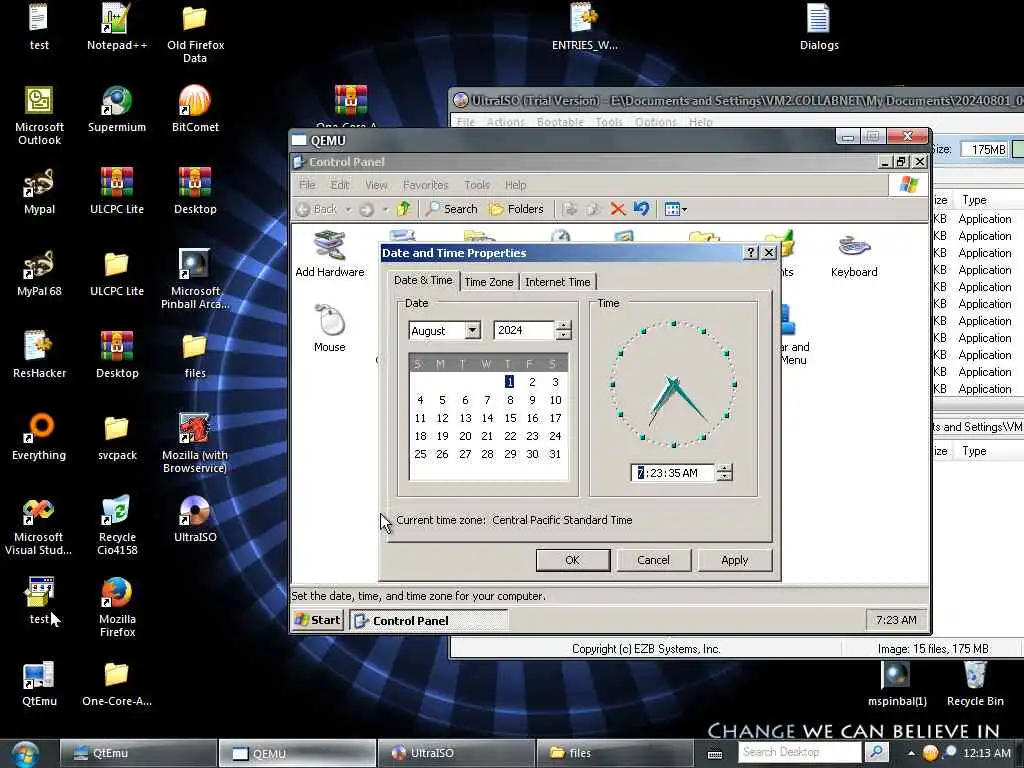Viewport: 1024px width, 768px height.
Task: Click the Undo toolbar icon
Action: tap(641, 209)
